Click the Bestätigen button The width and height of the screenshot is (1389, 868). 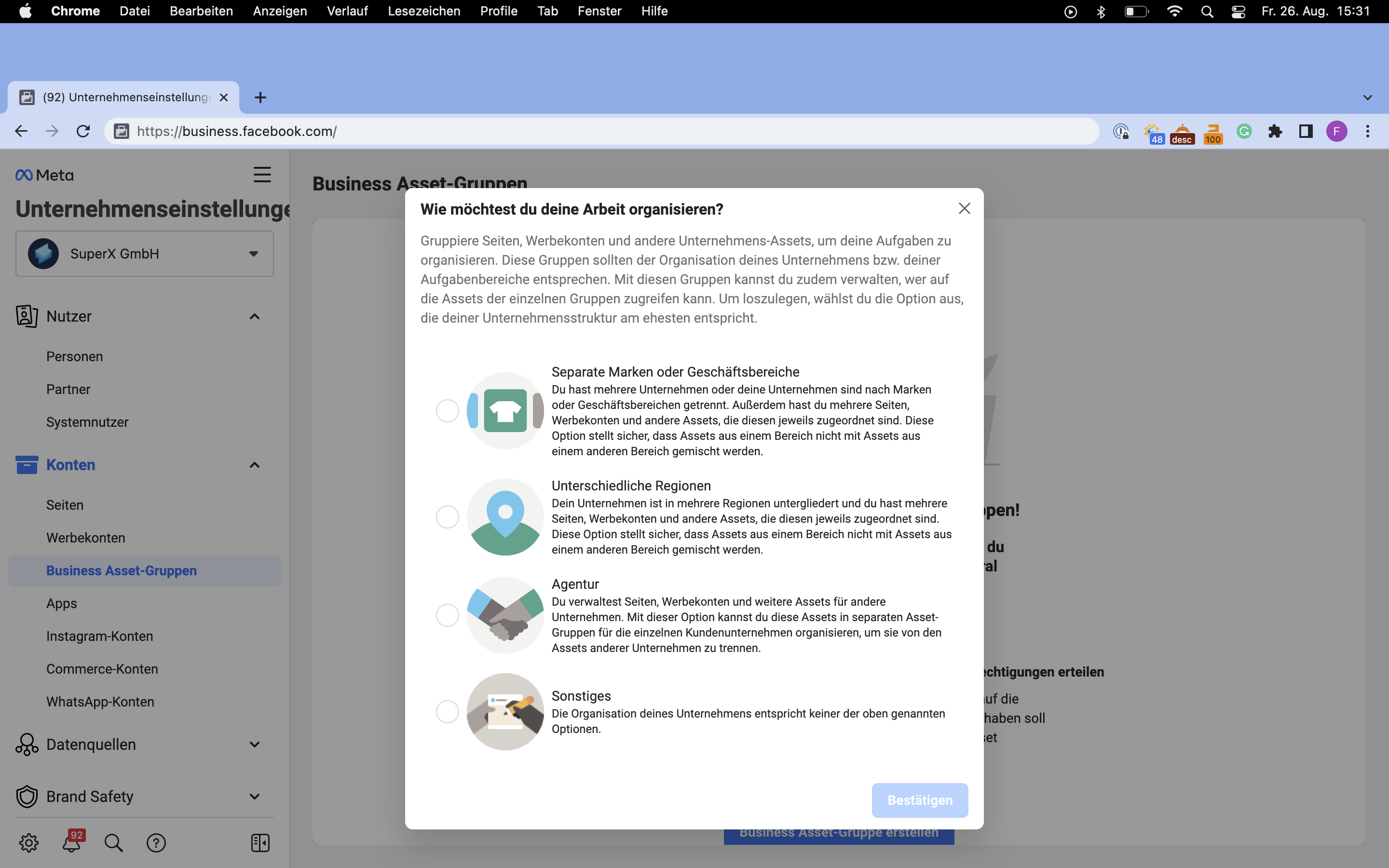tap(920, 800)
